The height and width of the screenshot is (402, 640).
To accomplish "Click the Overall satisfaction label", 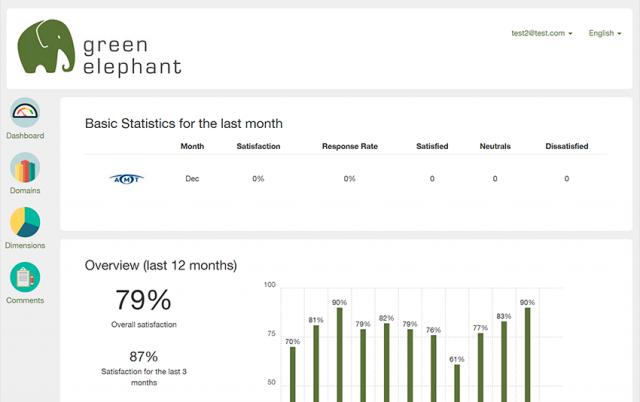I will (x=144, y=324).
